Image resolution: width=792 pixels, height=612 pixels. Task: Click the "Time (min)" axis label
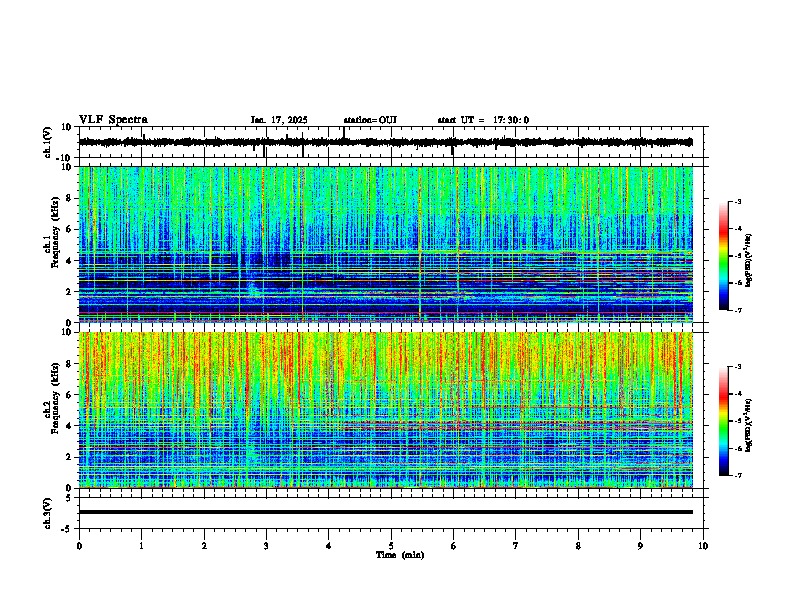[x=400, y=555]
